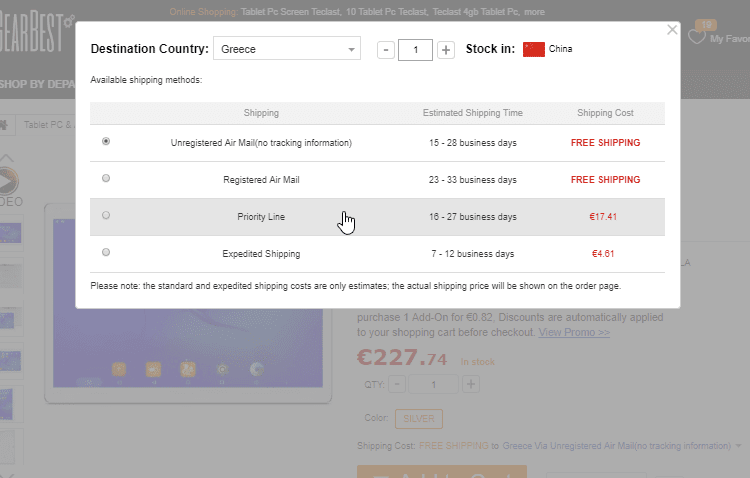750x478 pixels.
Task: Expand shipping method dropdown arrow on product page
Action: tap(739, 445)
